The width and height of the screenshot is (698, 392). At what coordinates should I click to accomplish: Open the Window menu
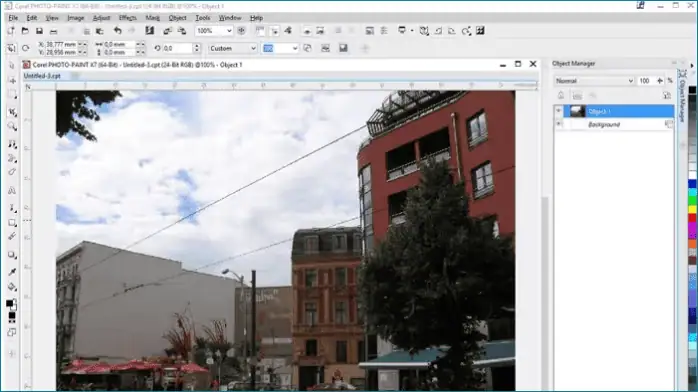(230, 18)
